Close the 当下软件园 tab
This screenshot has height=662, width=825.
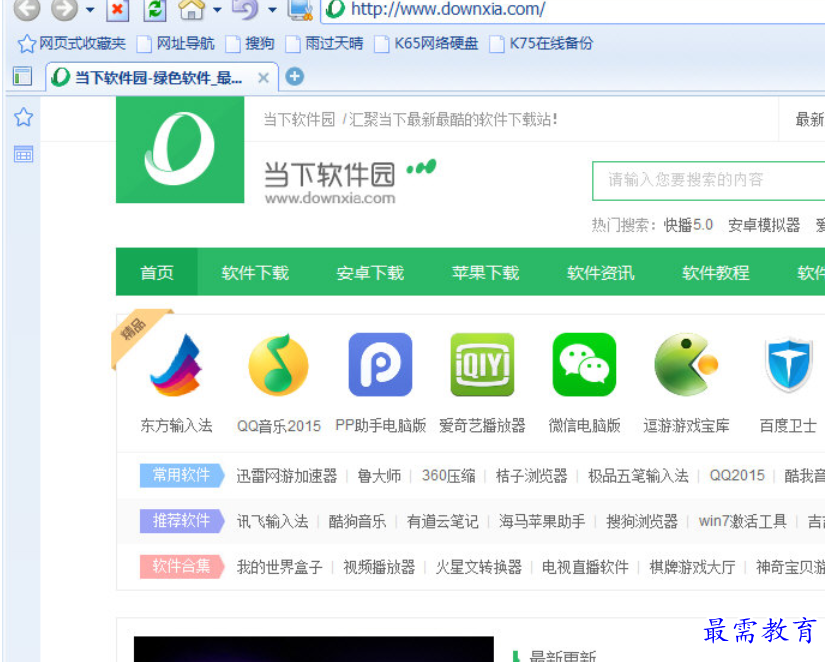[264, 78]
